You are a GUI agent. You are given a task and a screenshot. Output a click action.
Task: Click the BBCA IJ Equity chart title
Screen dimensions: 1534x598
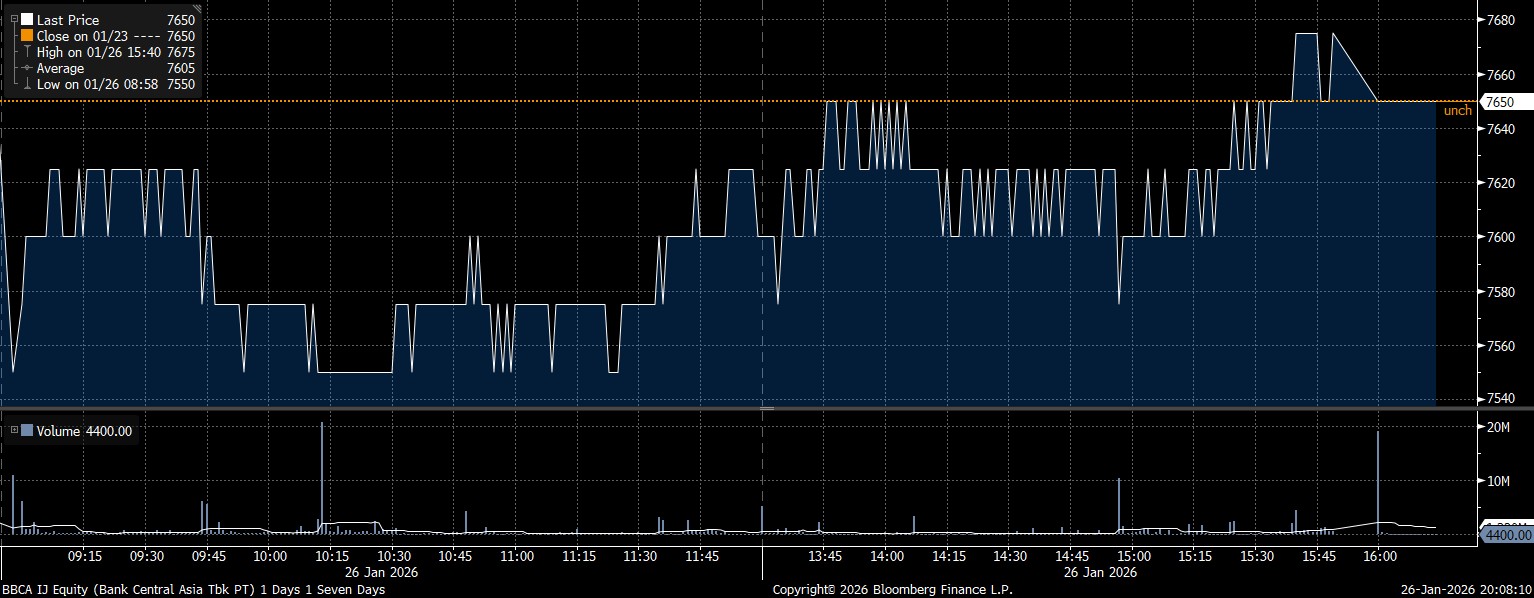pos(192,590)
